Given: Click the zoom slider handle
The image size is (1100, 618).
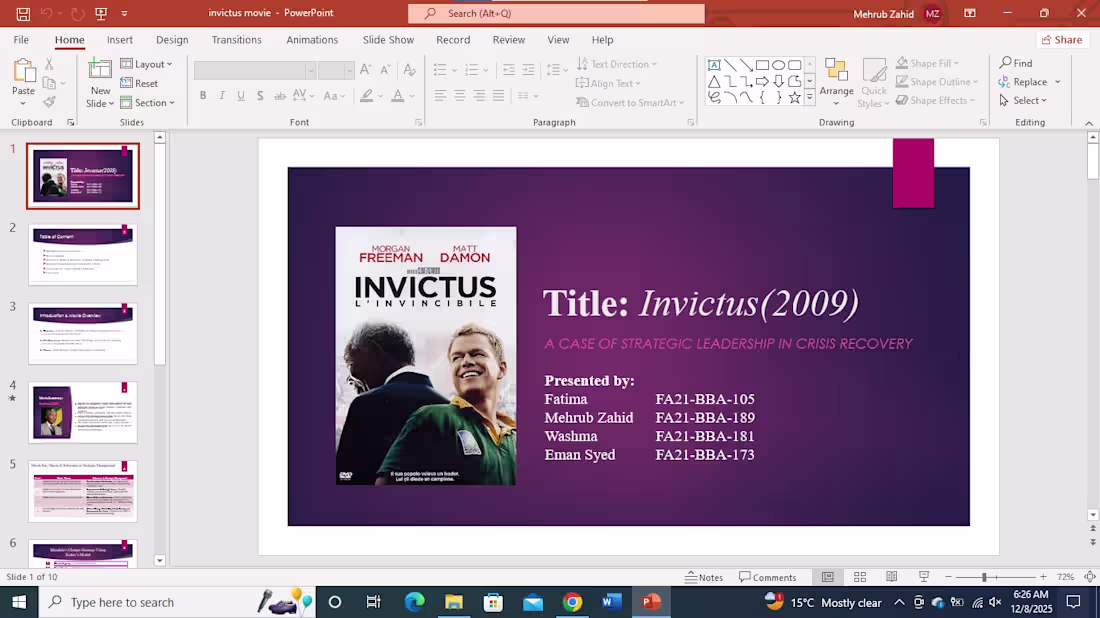Looking at the screenshot, I should pos(984,577).
